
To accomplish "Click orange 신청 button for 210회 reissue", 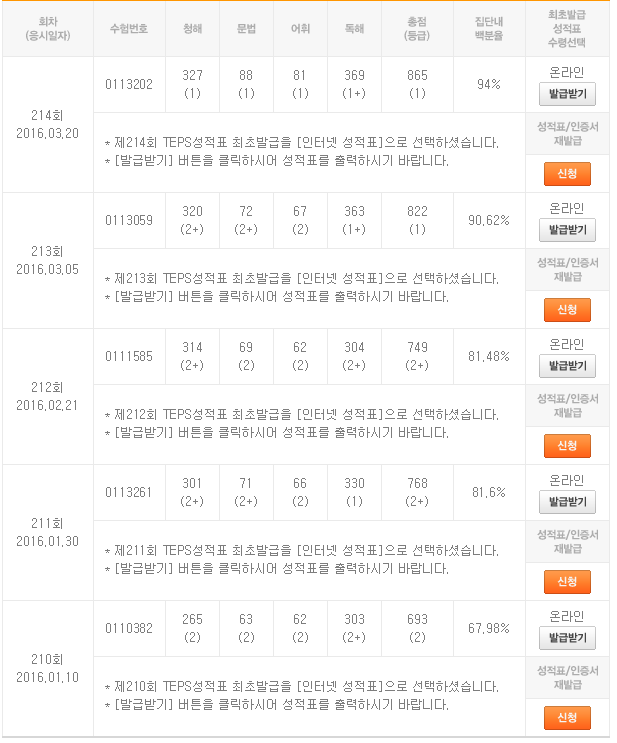I will pos(567,718).
